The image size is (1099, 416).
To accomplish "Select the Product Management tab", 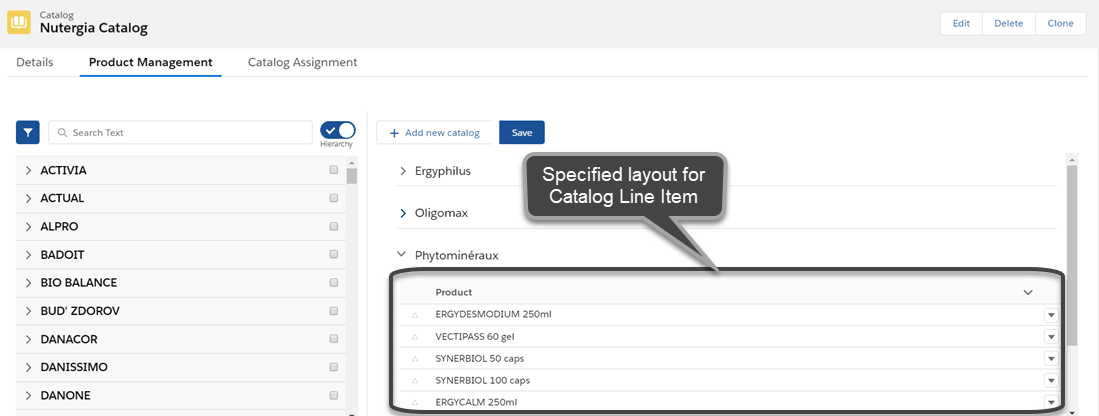I will (x=151, y=62).
